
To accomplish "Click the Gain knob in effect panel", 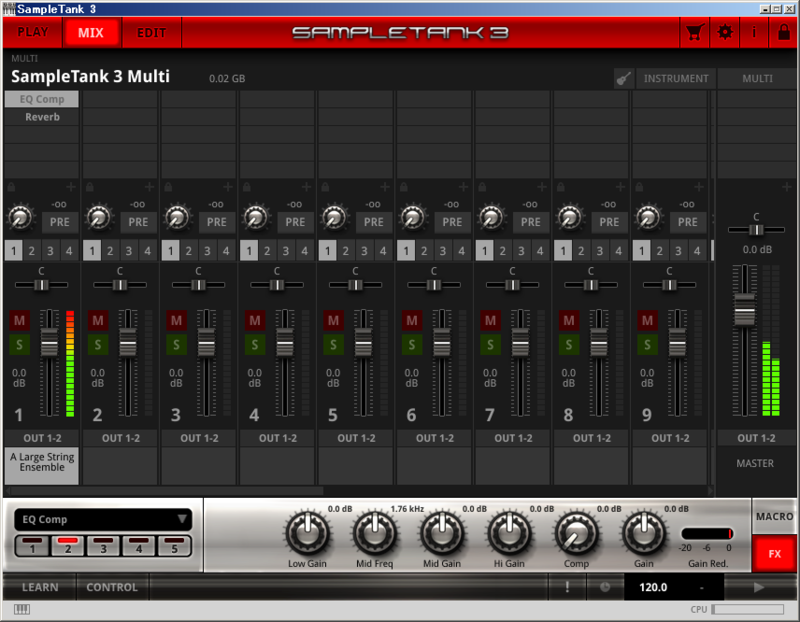I will (x=644, y=533).
